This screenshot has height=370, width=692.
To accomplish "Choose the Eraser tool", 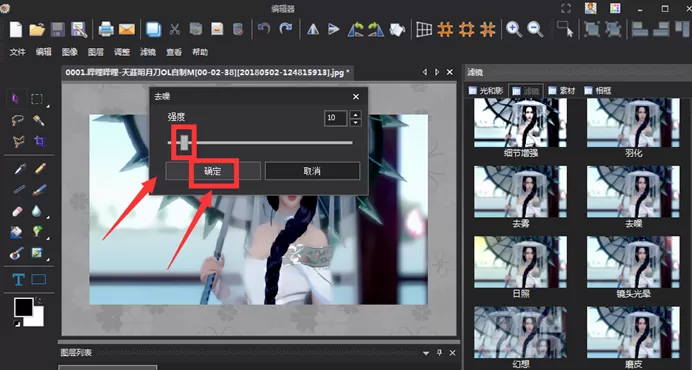I will (x=18, y=211).
